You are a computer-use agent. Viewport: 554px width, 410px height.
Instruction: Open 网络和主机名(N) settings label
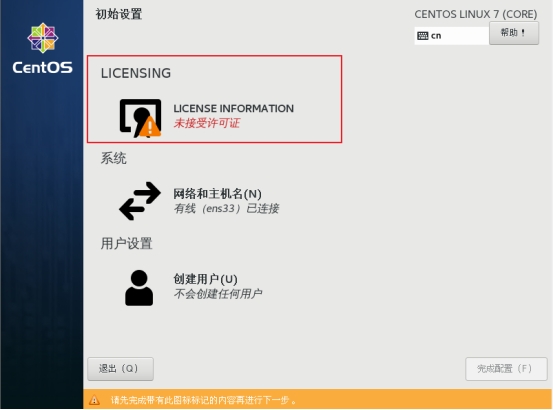217,194
